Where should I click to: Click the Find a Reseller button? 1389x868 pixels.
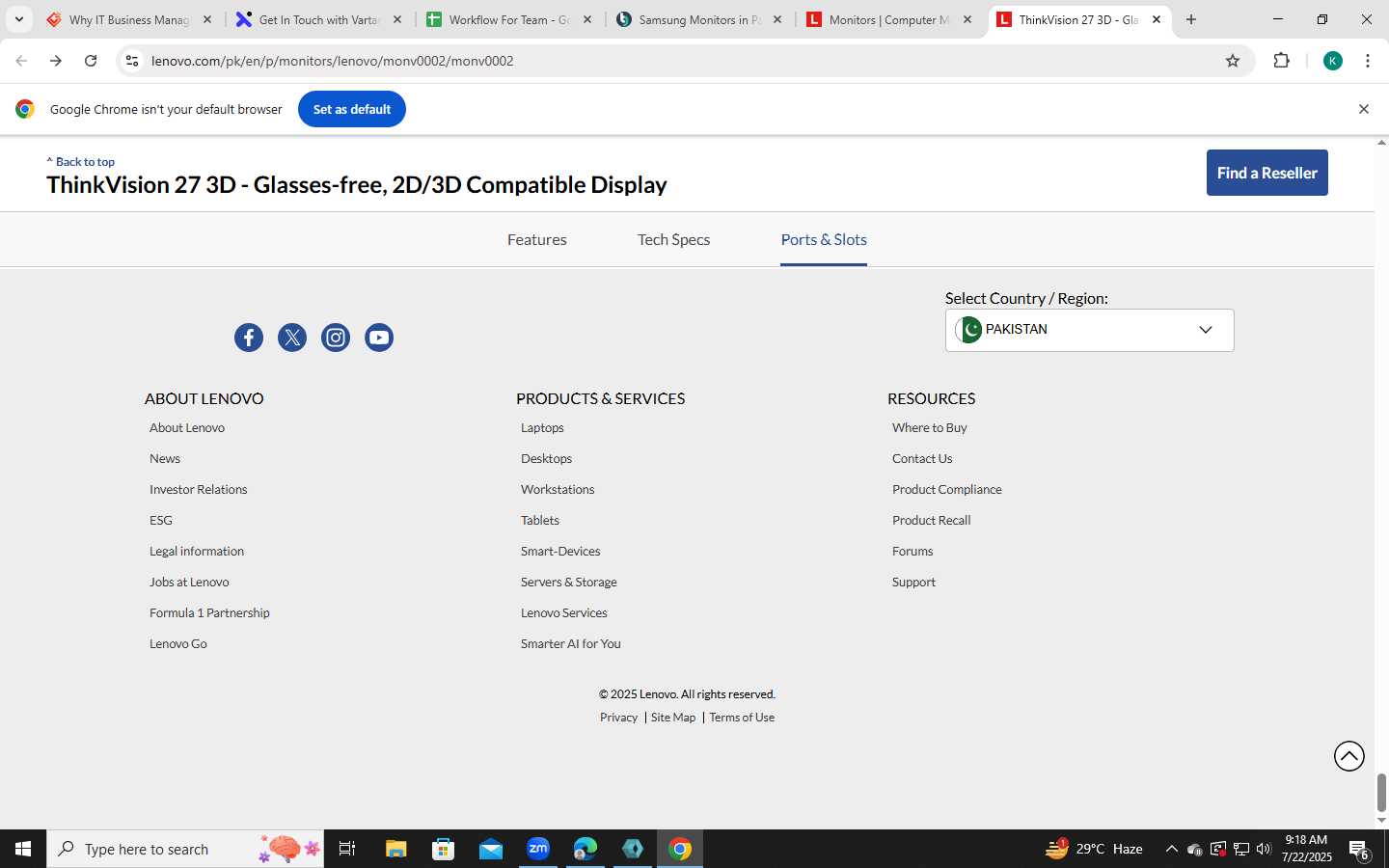[x=1266, y=173]
